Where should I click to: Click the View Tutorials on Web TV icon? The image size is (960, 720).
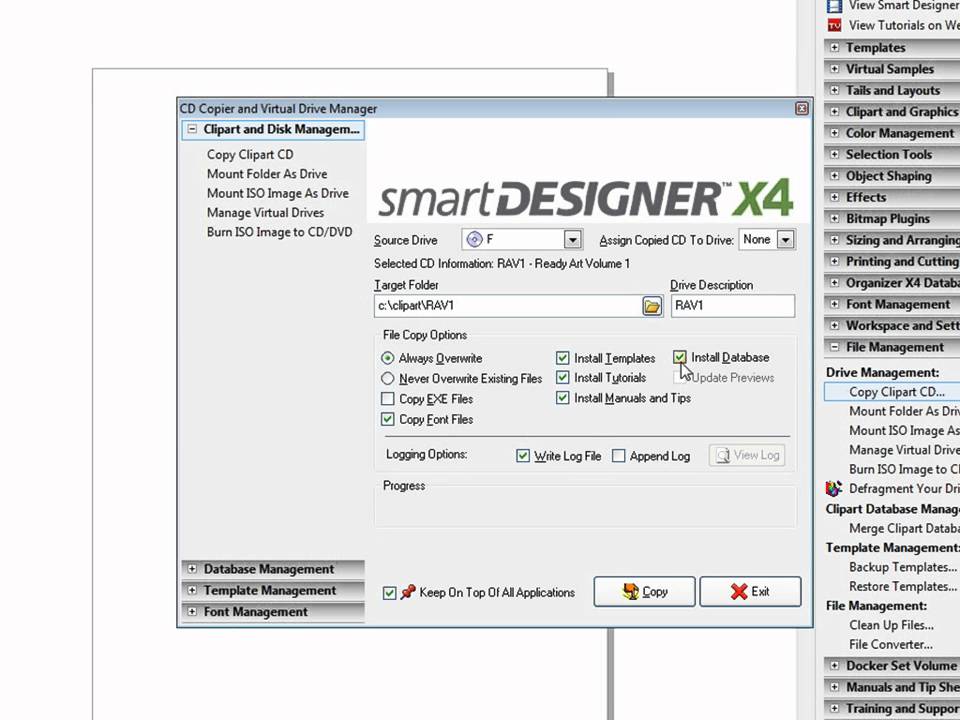[x=834, y=25]
